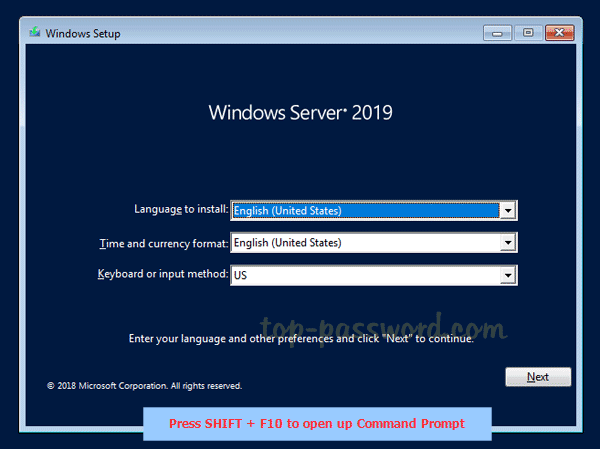The width and height of the screenshot is (600, 449).
Task: Click the "Time and currency format" label
Action: point(164,243)
